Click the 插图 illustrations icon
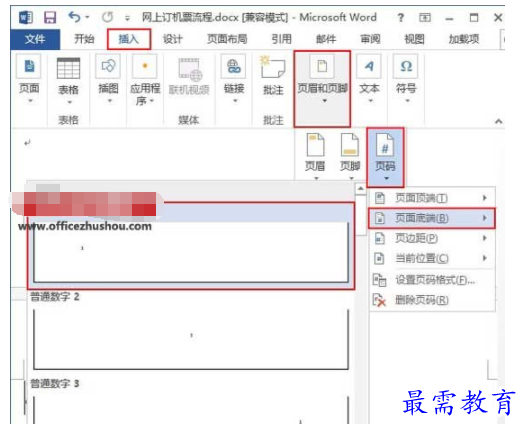Viewport: 524px width, 434px height. (x=108, y=66)
